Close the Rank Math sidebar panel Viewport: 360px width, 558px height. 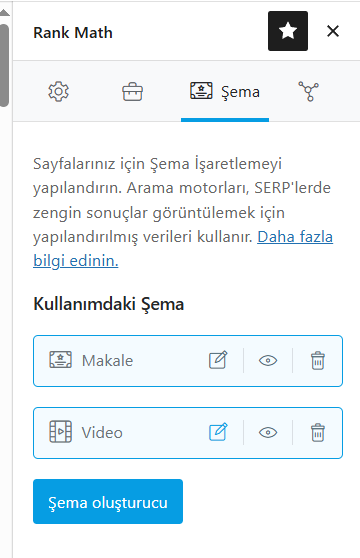[333, 31]
